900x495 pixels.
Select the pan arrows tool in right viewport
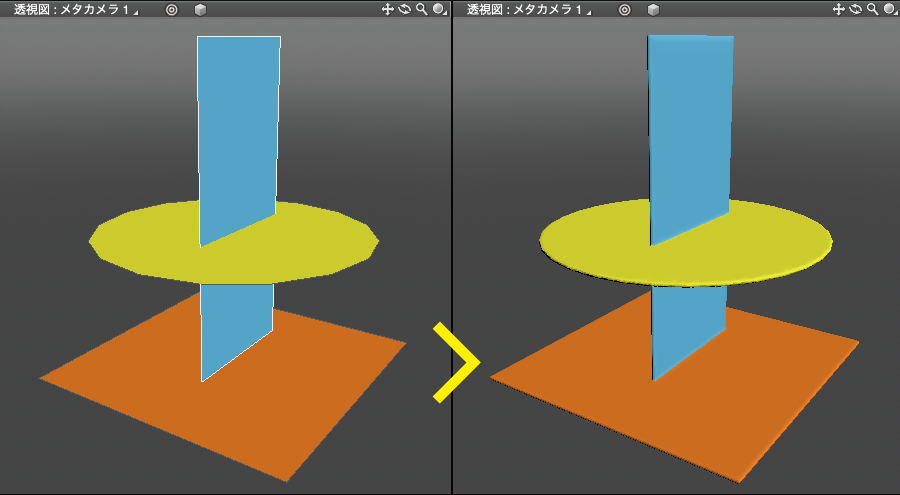(x=839, y=9)
